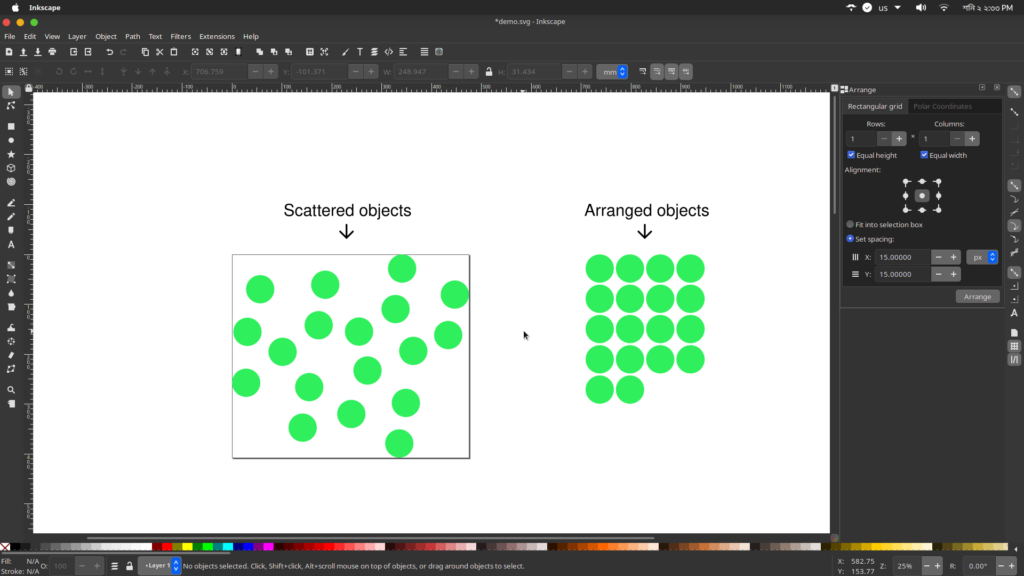Open the mm units dropdown in top toolbar
This screenshot has height=576, width=1024.
[x=612, y=71]
